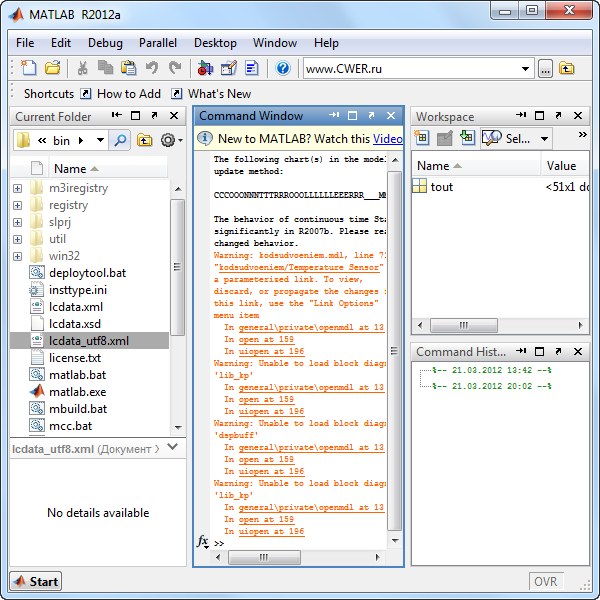Viewport: 600px width, 600px height.
Task: Expand the win32 folder node
Action: click(x=18, y=256)
